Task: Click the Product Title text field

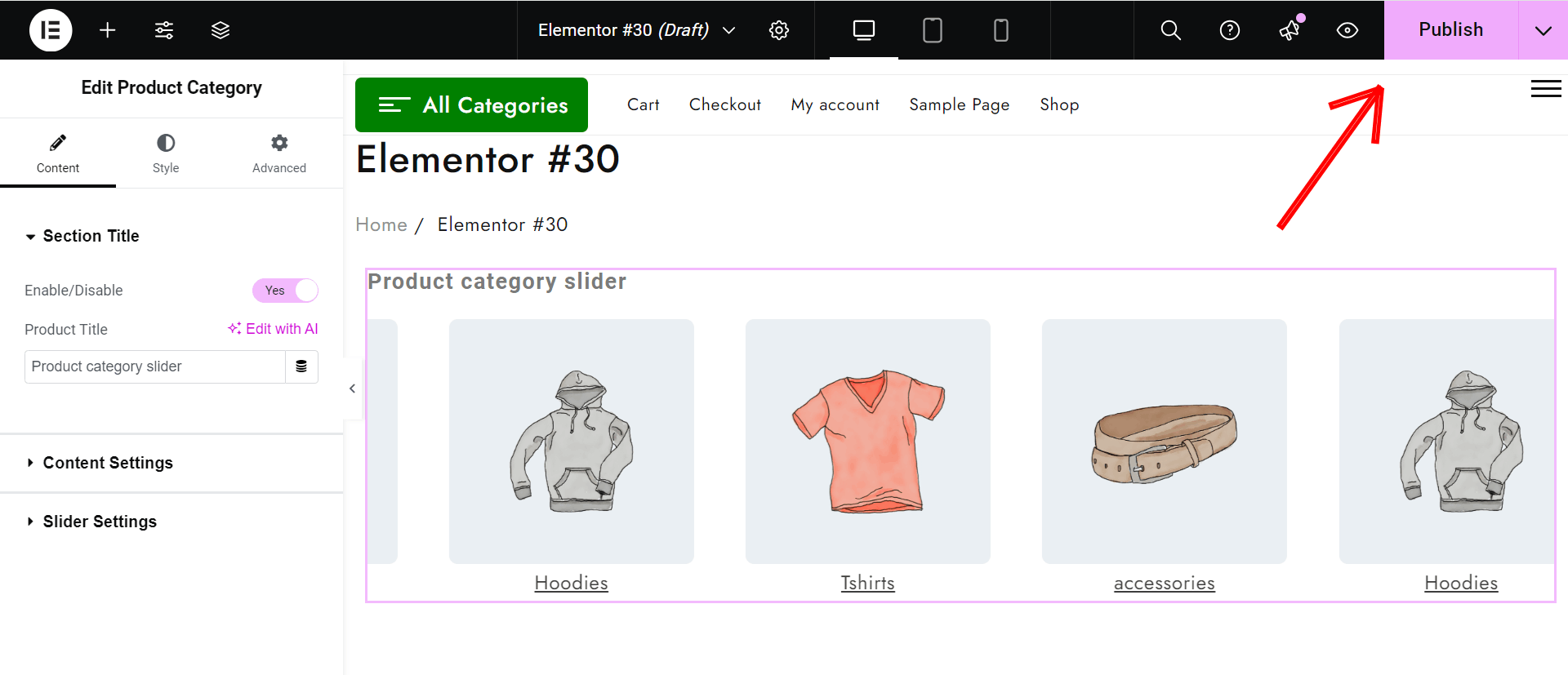Action: pos(155,366)
